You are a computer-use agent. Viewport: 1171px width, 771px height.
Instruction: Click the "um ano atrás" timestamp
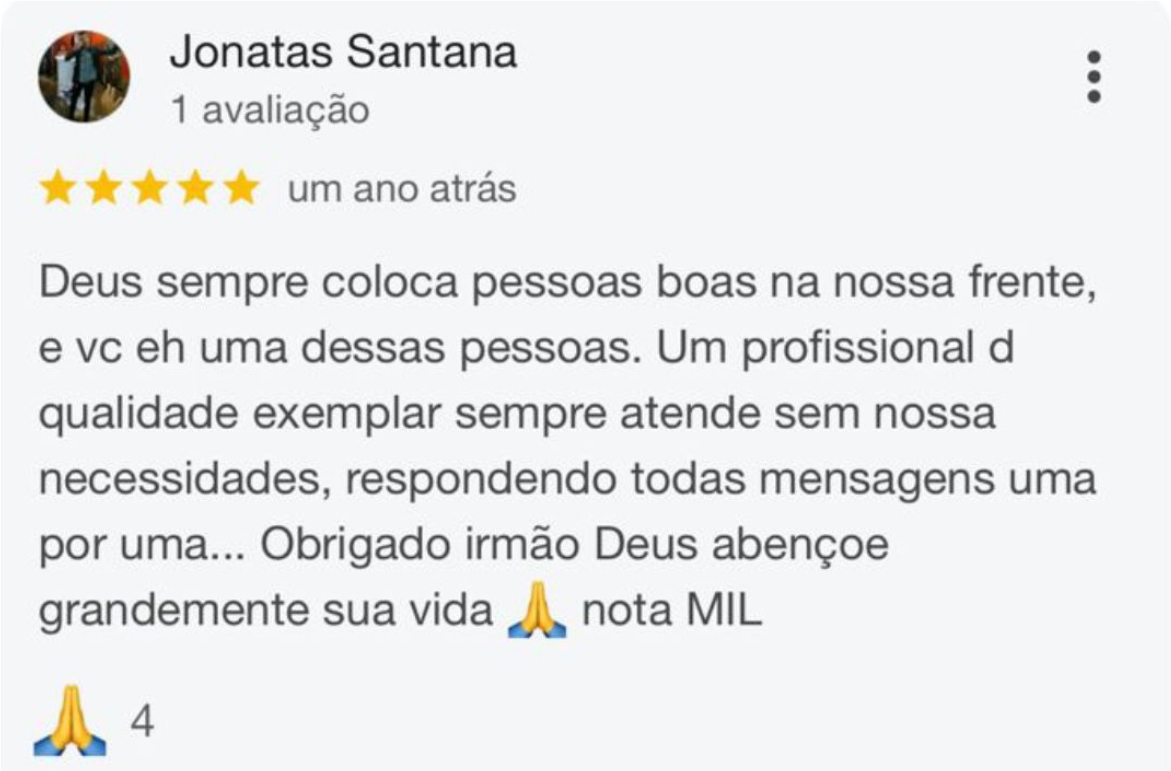402,188
